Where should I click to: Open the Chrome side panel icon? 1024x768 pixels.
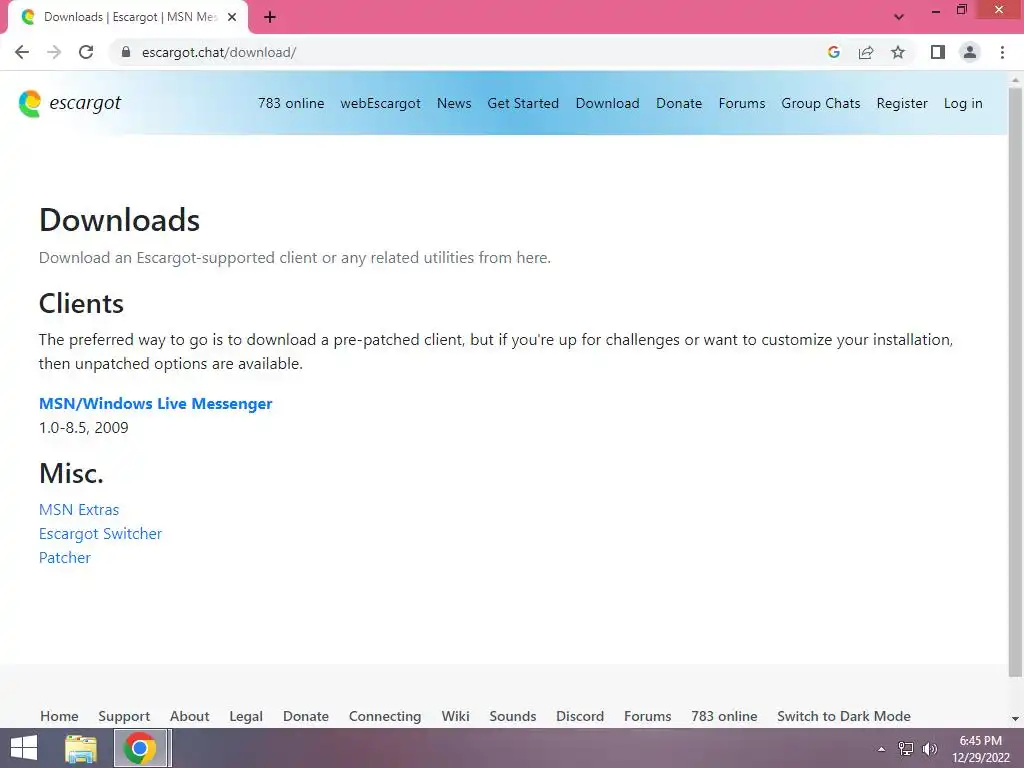coord(938,52)
